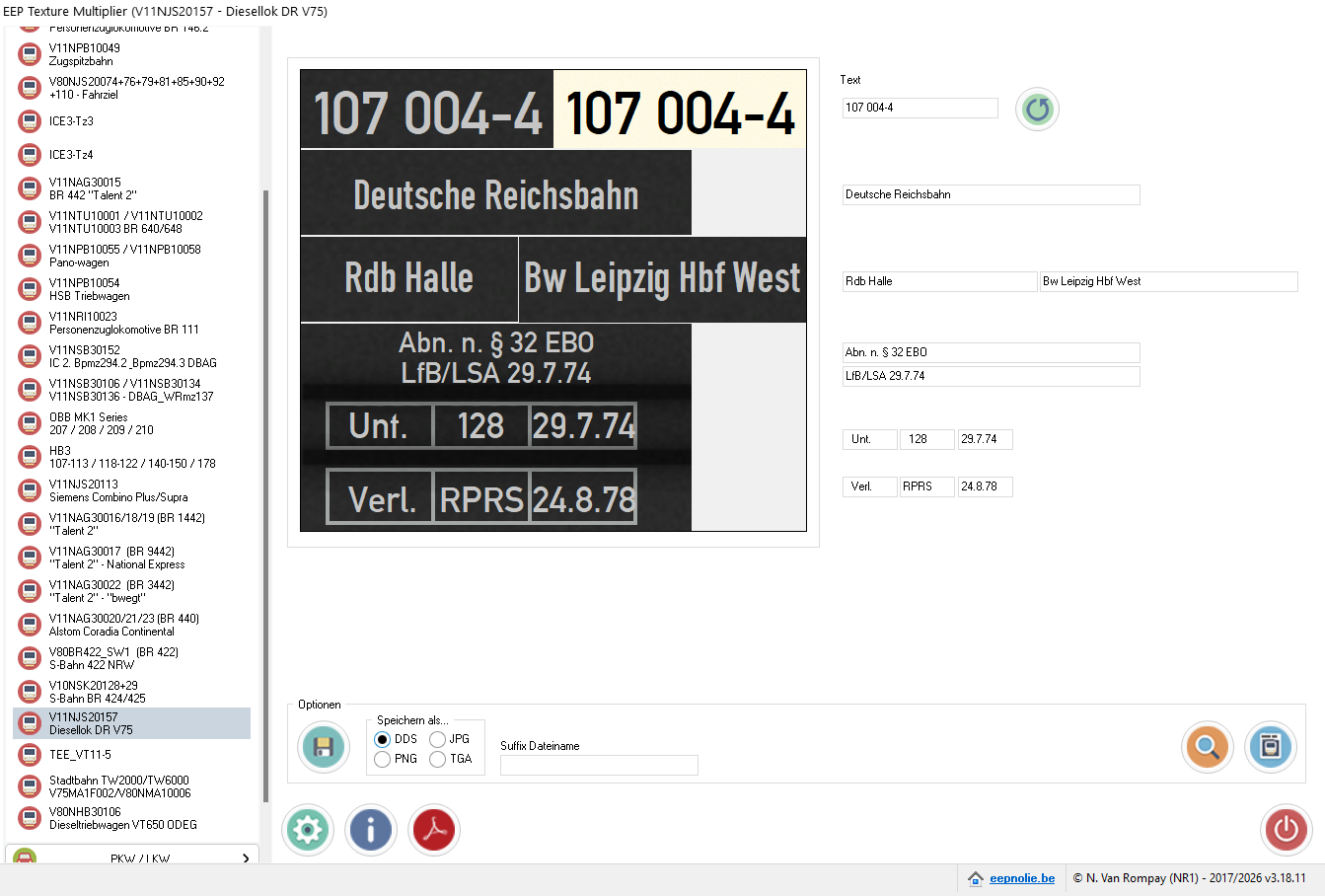1325x896 pixels.
Task: Select PNG as the save format
Action: pyautogui.click(x=382, y=759)
